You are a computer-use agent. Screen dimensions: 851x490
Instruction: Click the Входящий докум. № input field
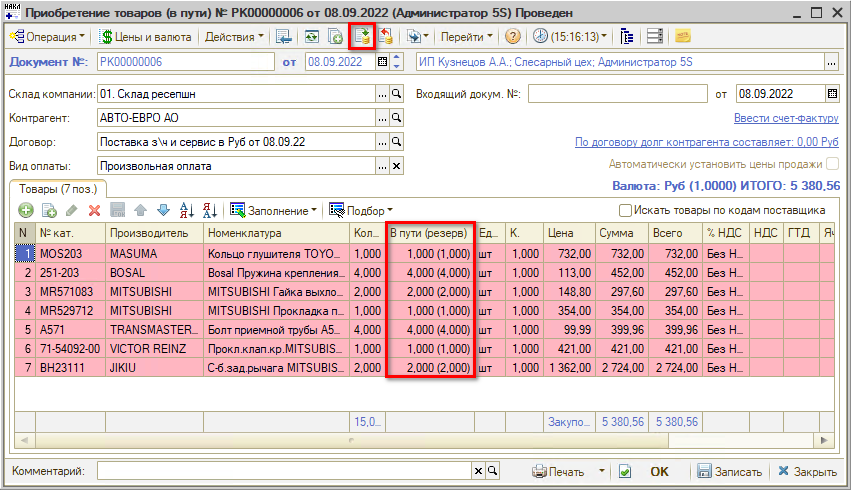618,94
